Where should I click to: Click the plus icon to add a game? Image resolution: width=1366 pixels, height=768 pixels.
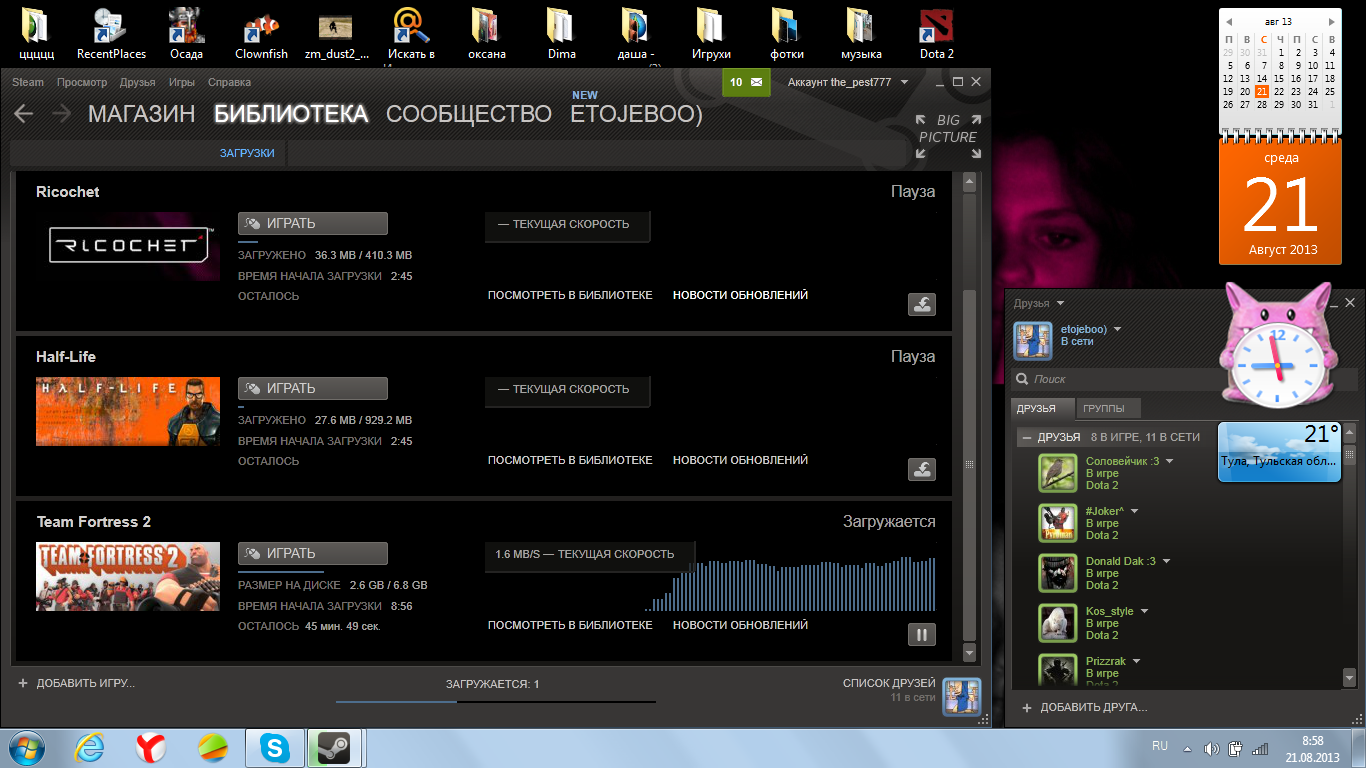point(22,683)
